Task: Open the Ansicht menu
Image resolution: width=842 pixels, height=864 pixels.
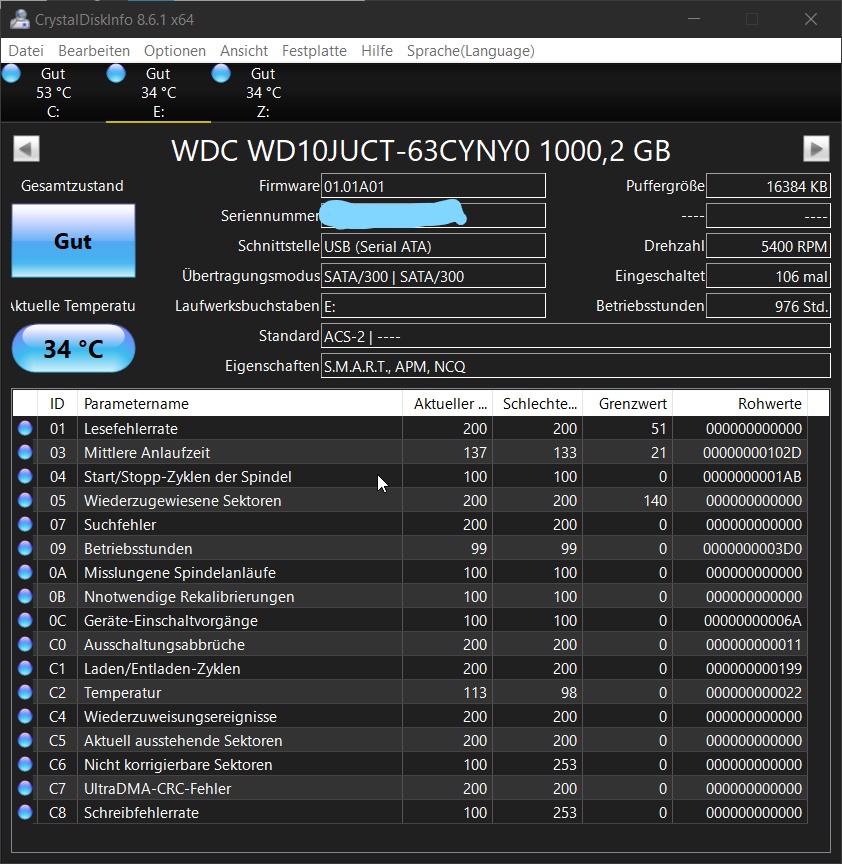Action: coord(244,51)
